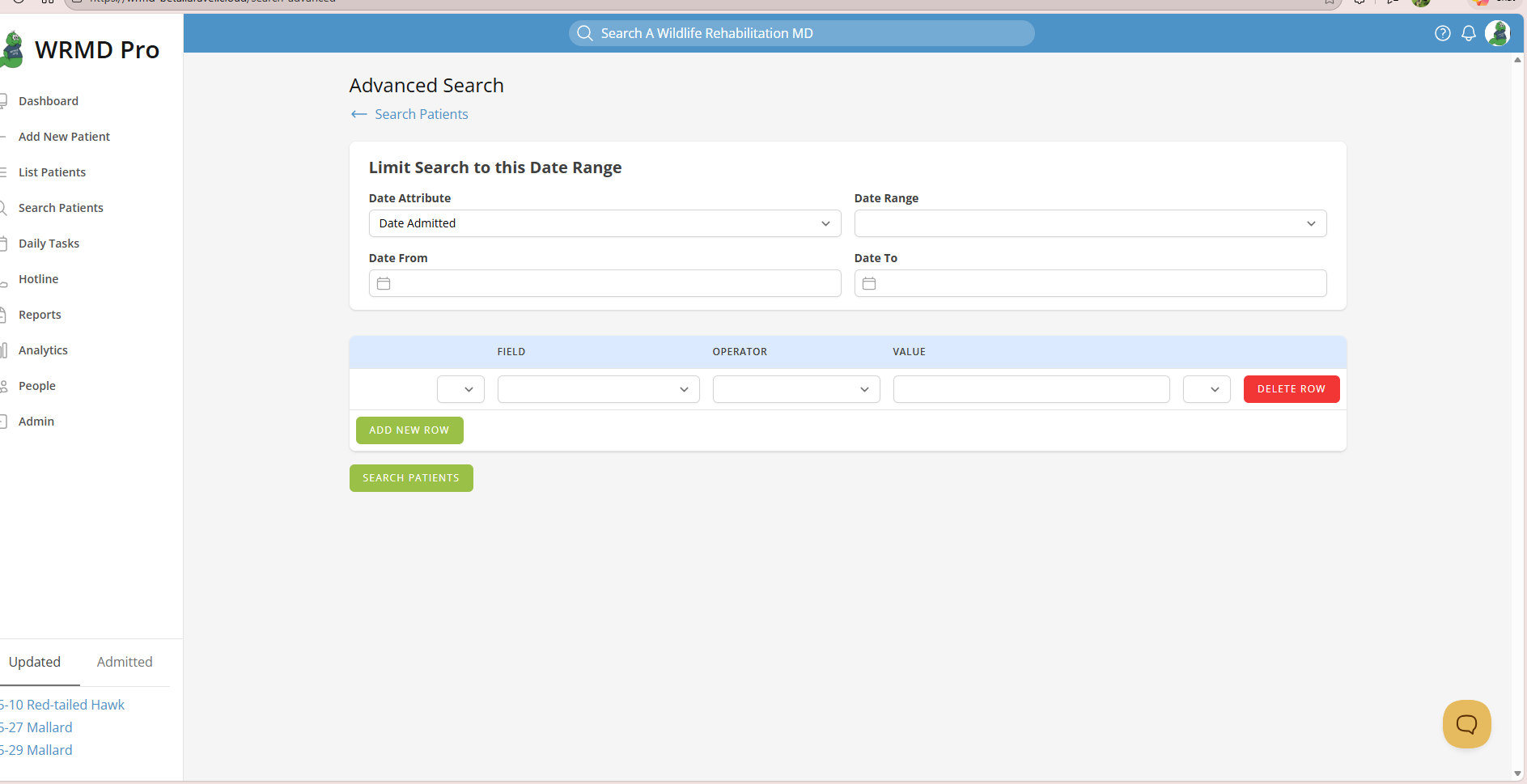Open the Date Range dropdown
Image resolution: width=1527 pixels, height=784 pixels.
click(1090, 223)
